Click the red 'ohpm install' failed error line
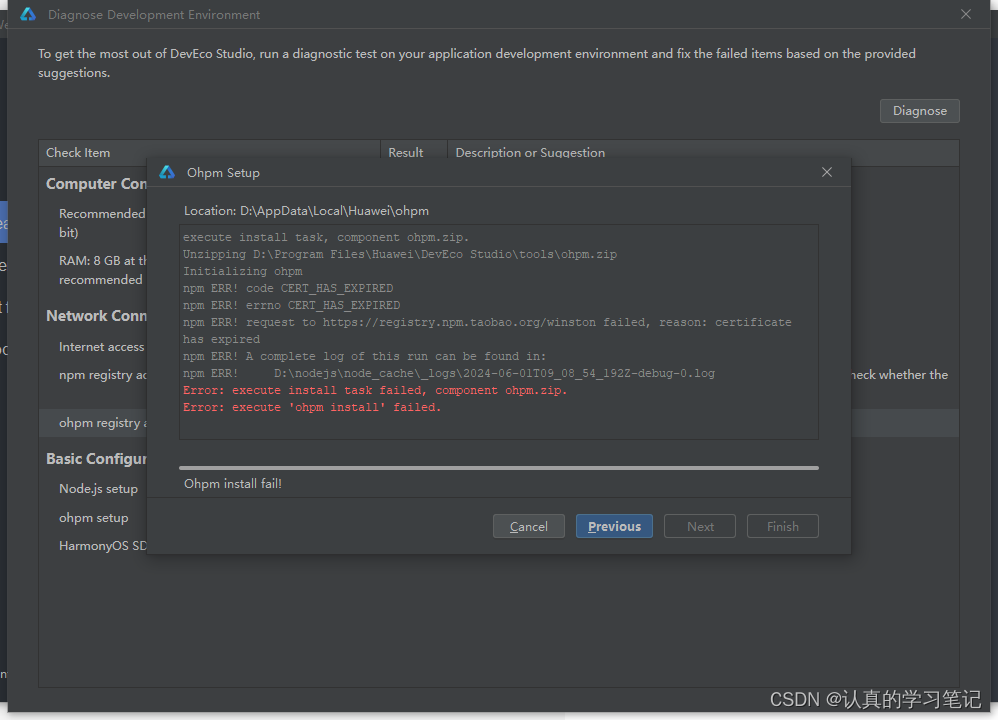 312,407
